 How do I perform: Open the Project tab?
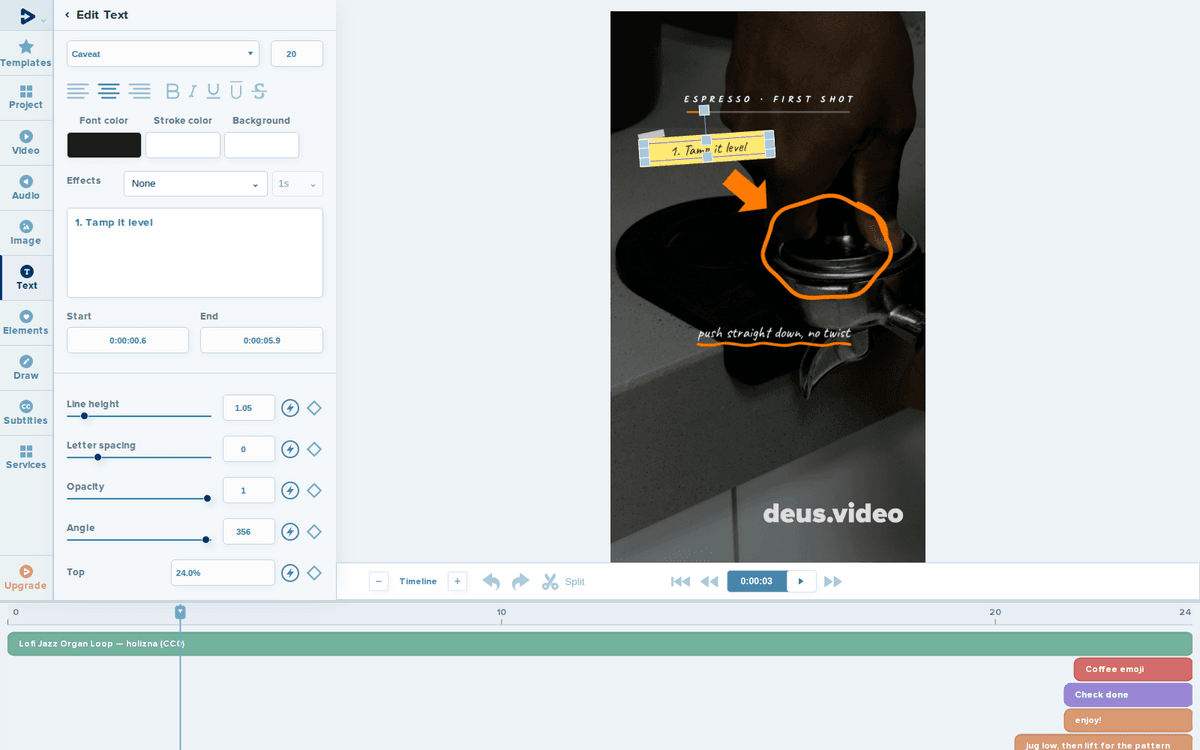26,97
